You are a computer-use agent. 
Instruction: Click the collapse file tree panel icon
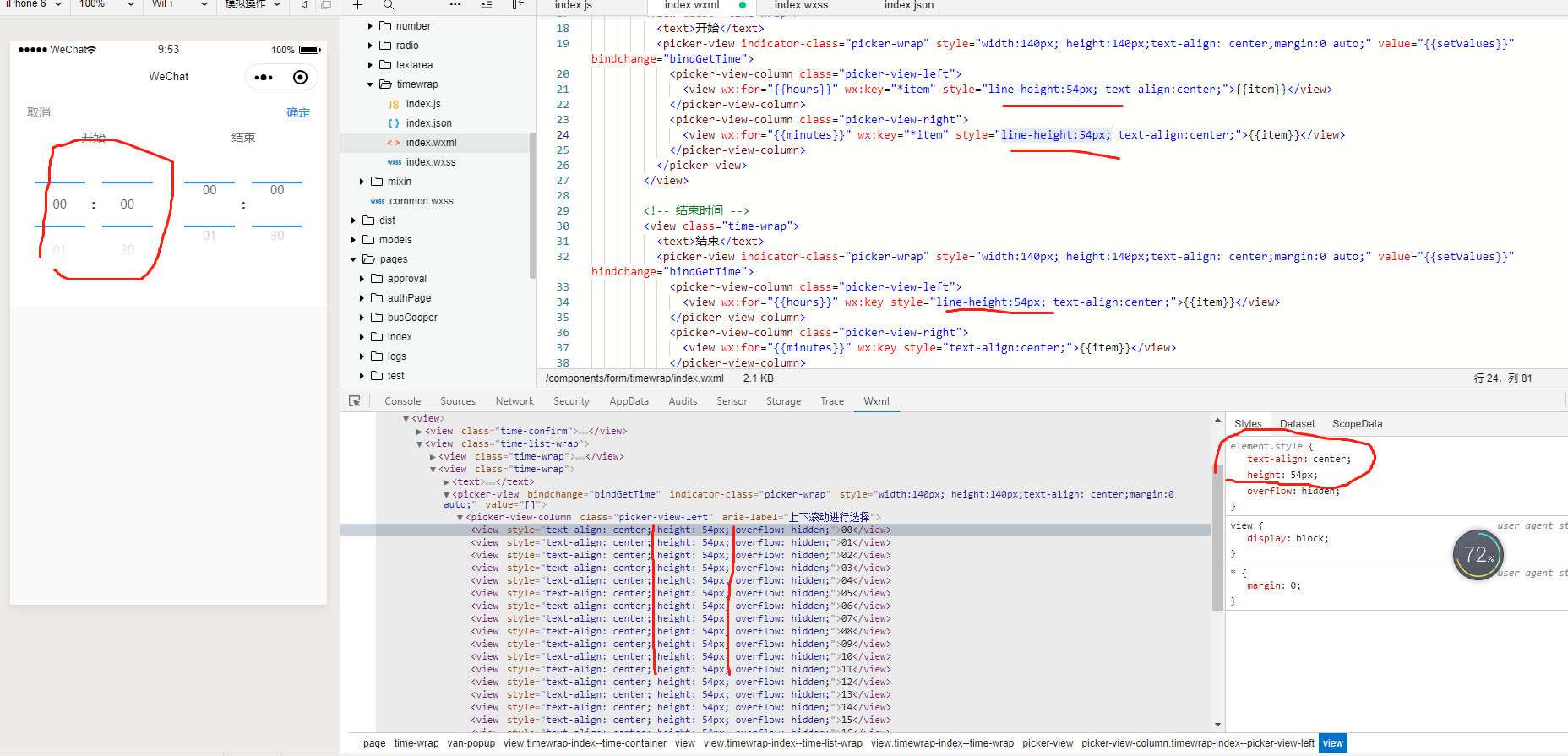click(x=517, y=5)
